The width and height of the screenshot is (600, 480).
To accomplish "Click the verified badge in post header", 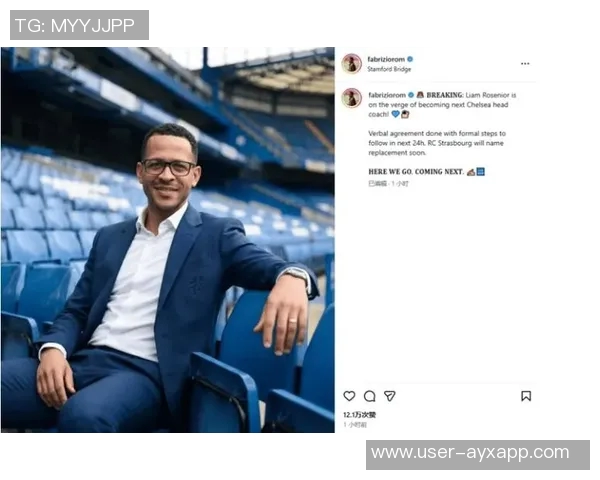I will [x=410, y=59].
